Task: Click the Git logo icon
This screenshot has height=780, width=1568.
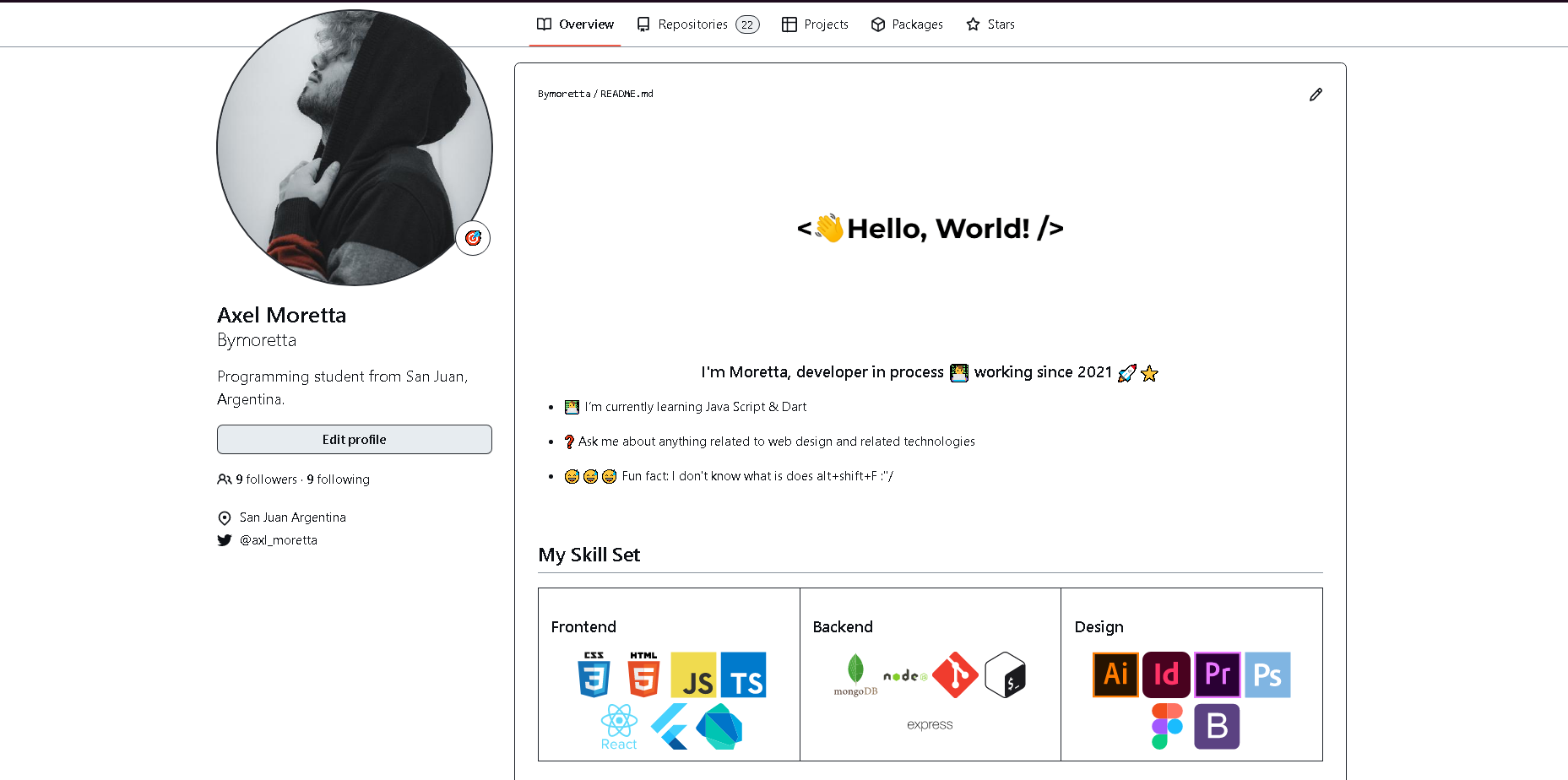Action: [955, 674]
